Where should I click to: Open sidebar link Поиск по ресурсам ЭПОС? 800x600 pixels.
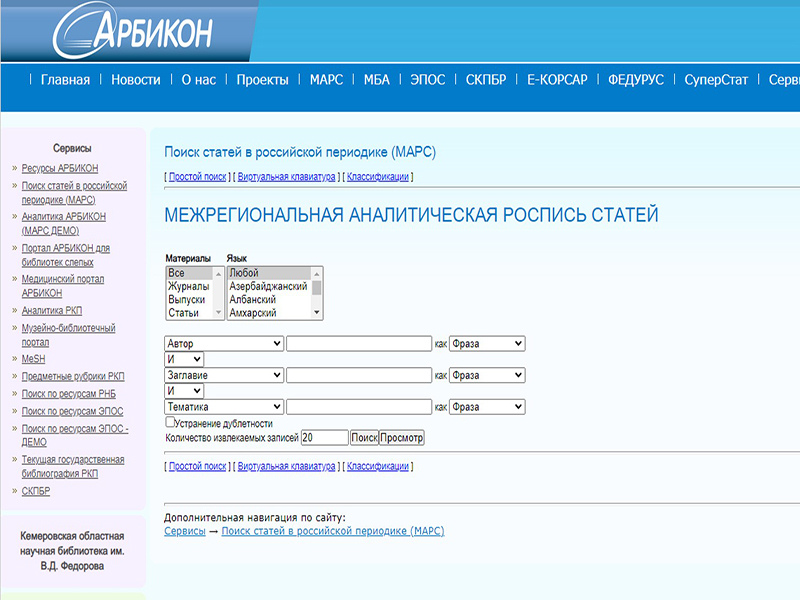72,411
